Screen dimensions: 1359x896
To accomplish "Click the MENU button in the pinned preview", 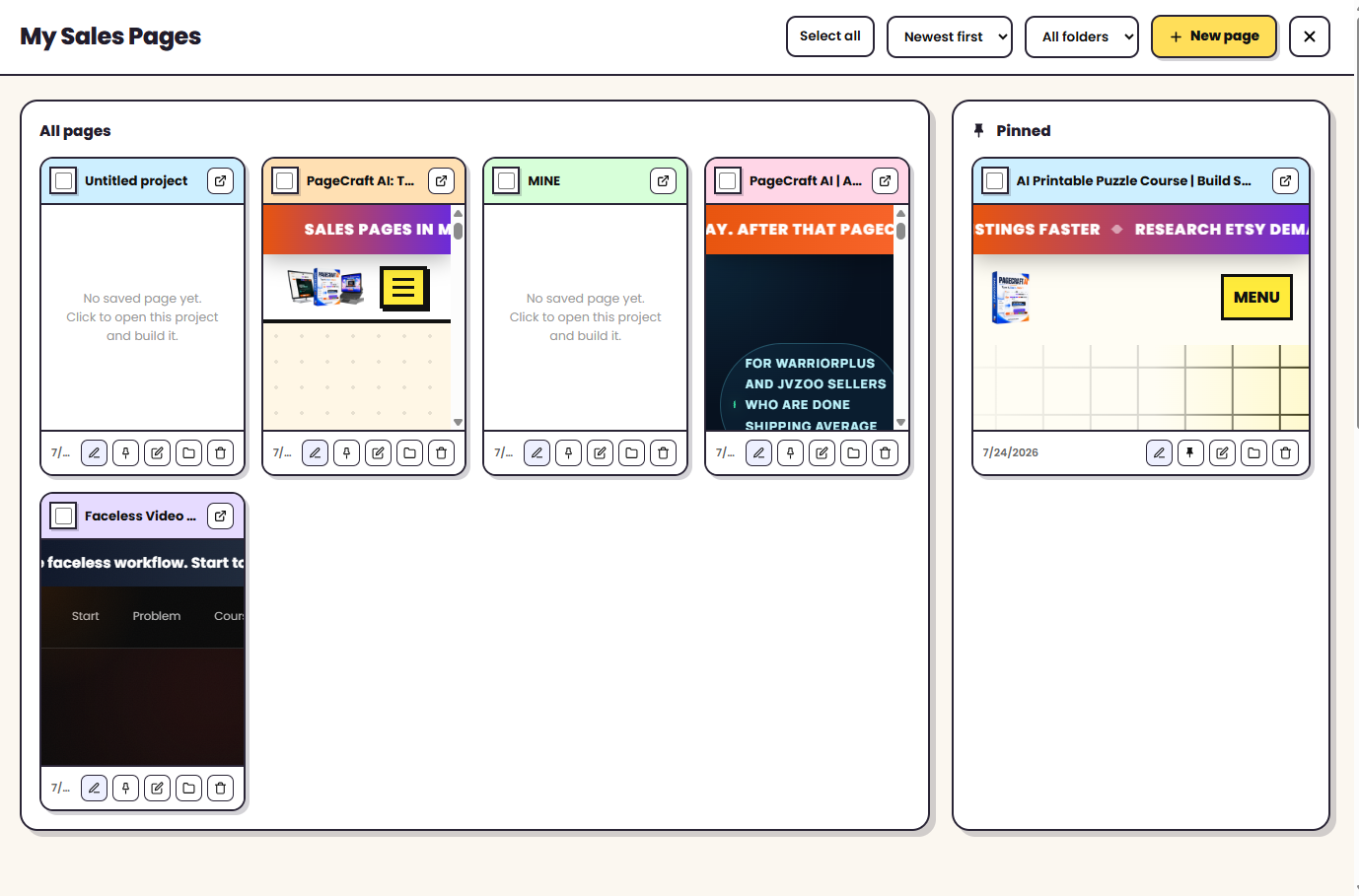I will coord(1256,297).
